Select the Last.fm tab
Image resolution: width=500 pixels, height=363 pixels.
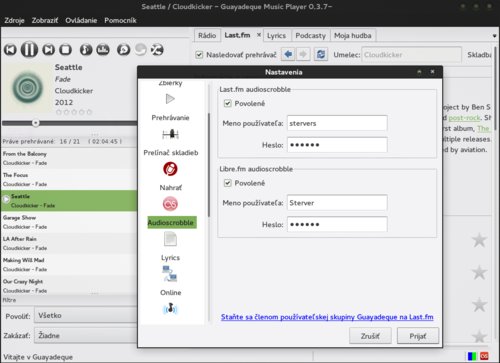point(237,35)
